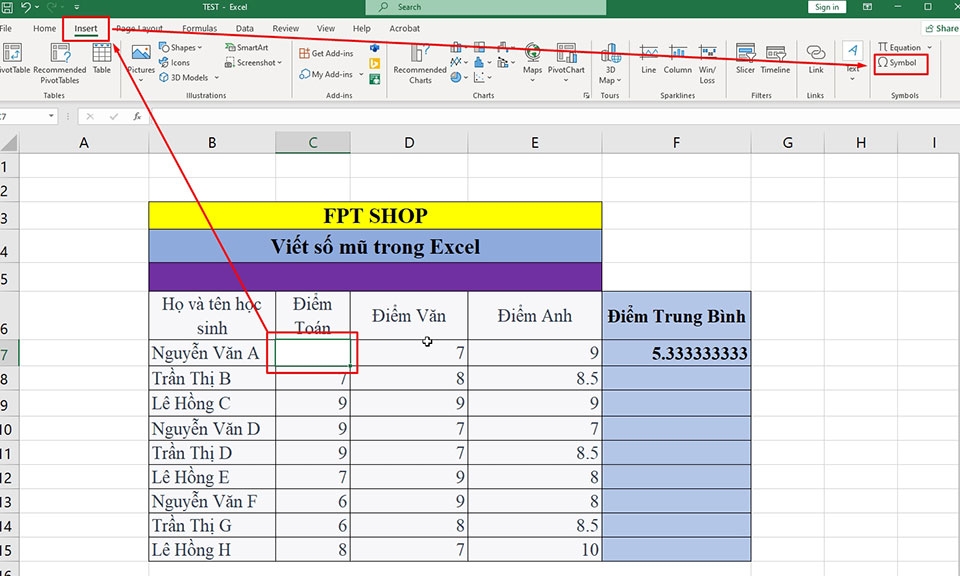
Task: Switch to the Formulas ribbon tab
Action: (200, 28)
